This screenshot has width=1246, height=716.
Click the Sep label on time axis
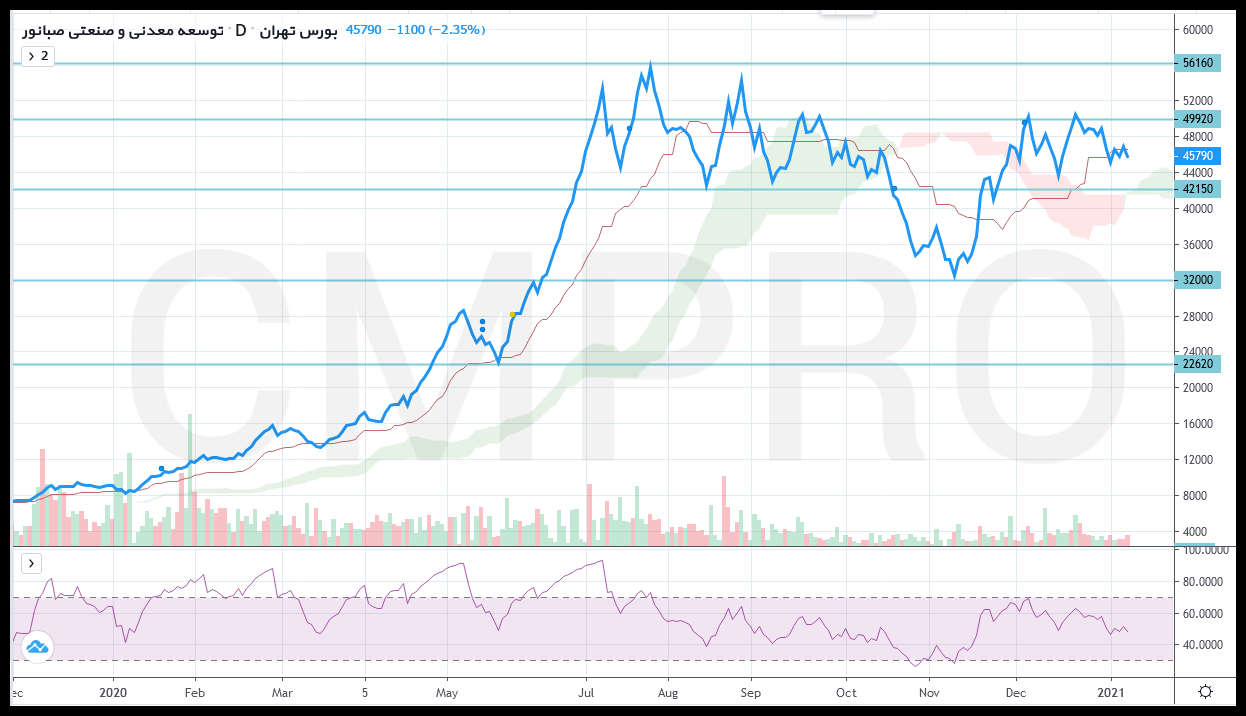tap(751, 692)
